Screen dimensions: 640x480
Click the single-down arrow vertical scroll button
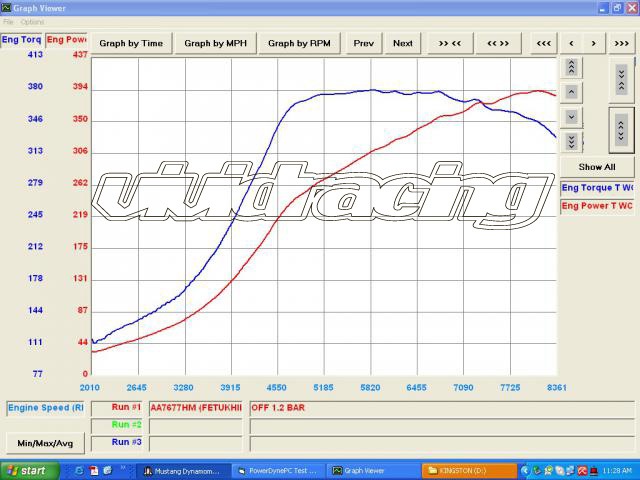[x=571, y=117]
